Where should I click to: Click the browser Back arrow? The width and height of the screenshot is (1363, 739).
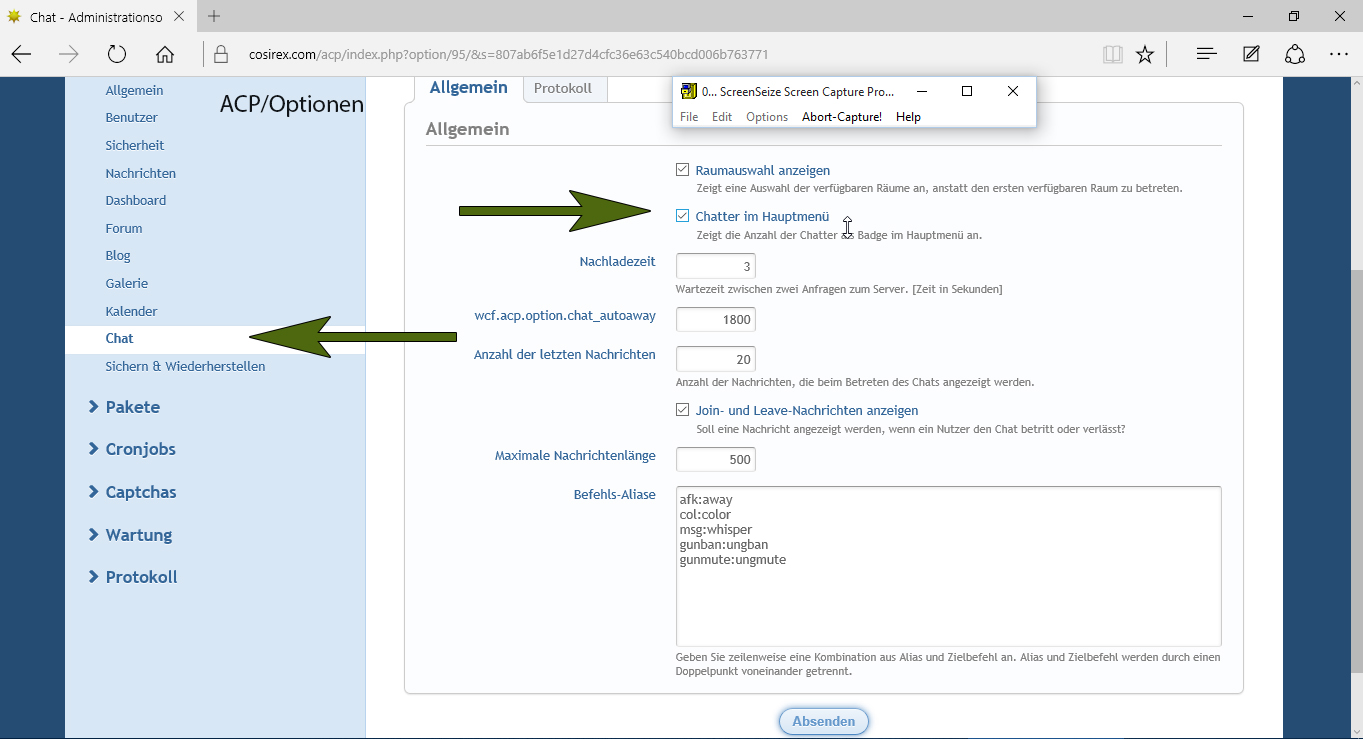coord(21,55)
